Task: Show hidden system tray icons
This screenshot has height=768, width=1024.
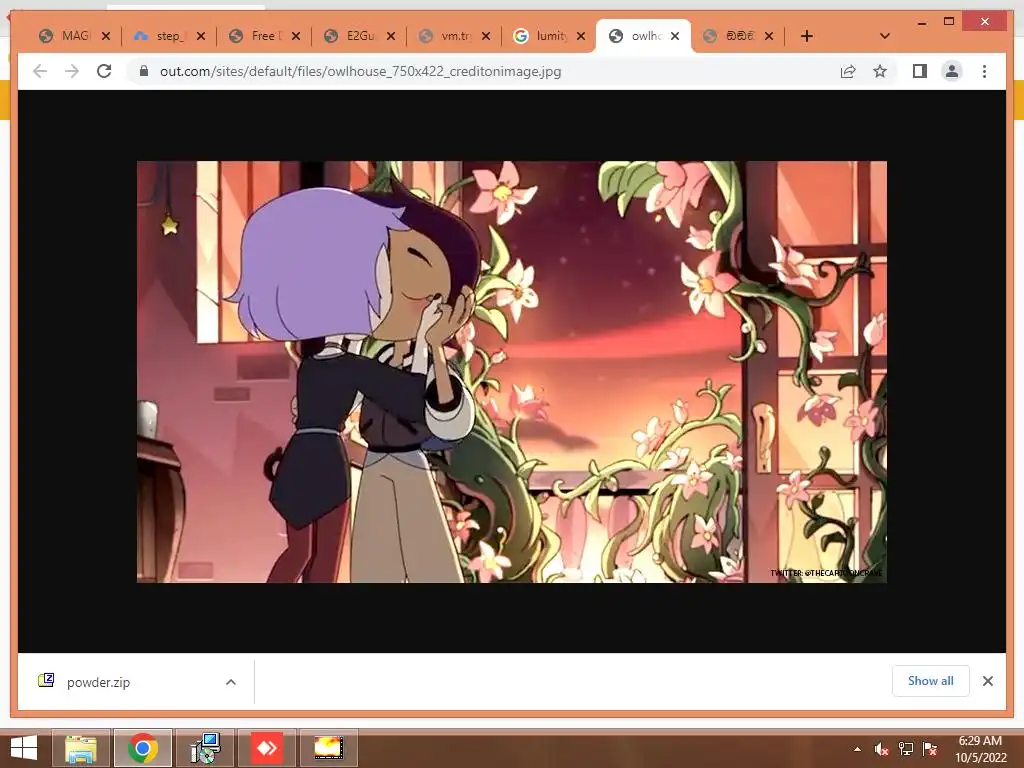Action: pyautogui.click(x=857, y=749)
